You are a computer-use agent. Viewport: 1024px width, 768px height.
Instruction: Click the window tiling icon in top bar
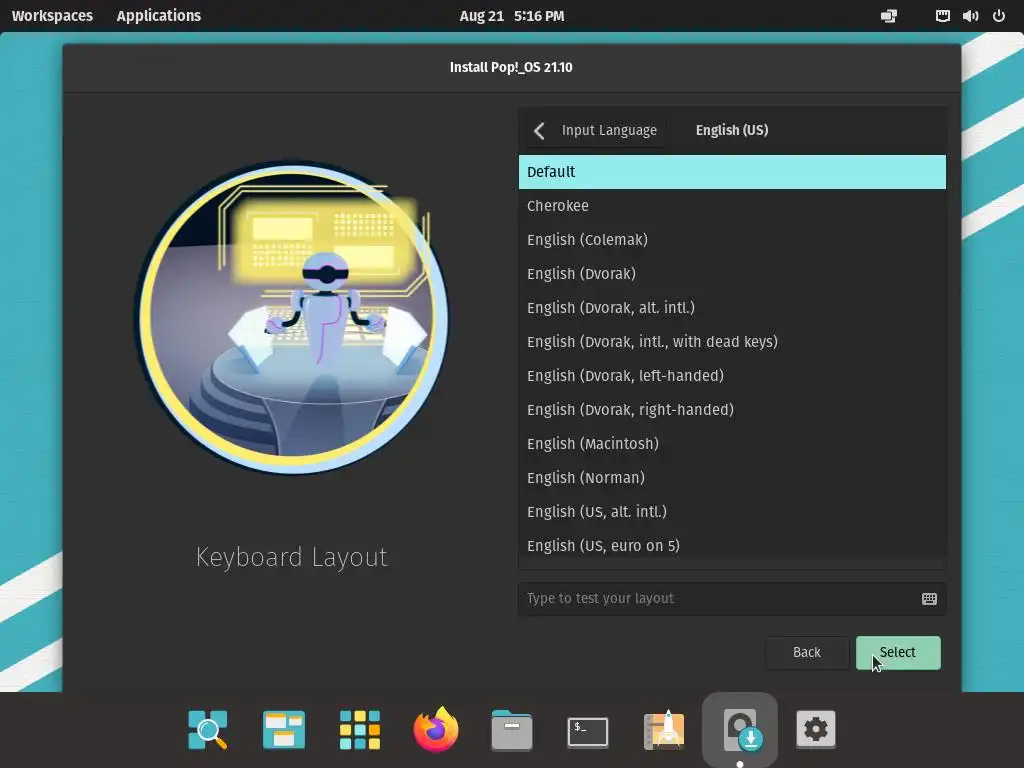tap(889, 16)
